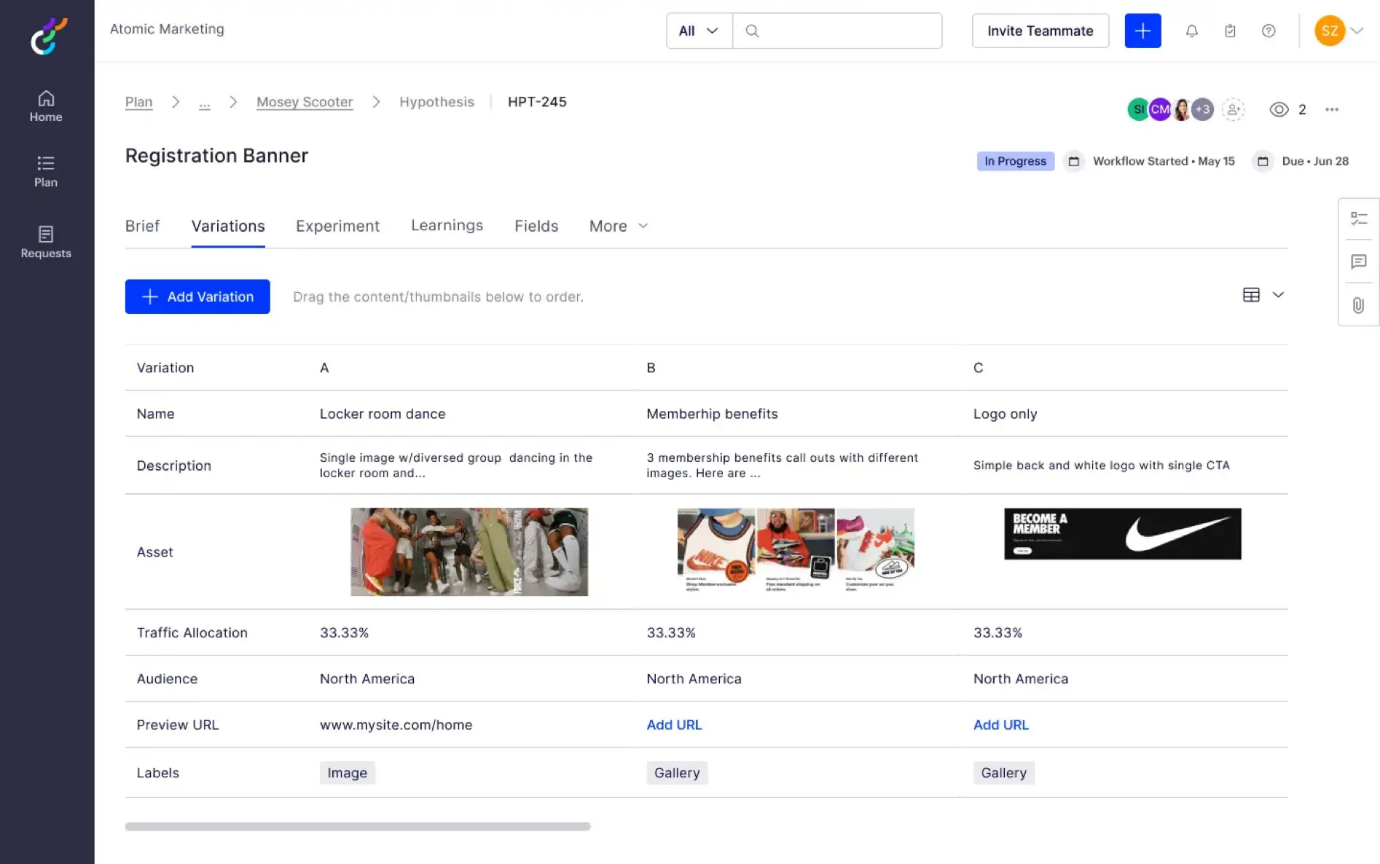Click the blue plus create icon
This screenshot has width=1380, height=864.
click(x=1143, y=31)
